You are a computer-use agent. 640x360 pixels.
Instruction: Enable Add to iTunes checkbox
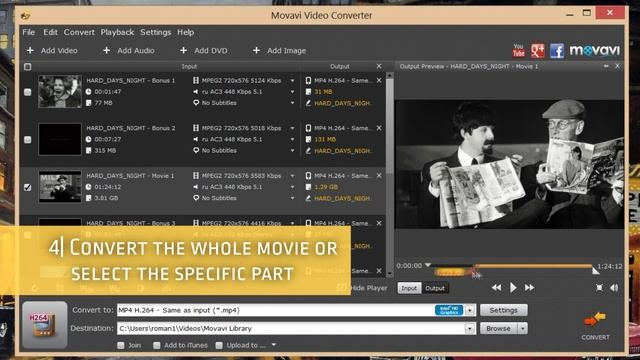coord(157,345)
